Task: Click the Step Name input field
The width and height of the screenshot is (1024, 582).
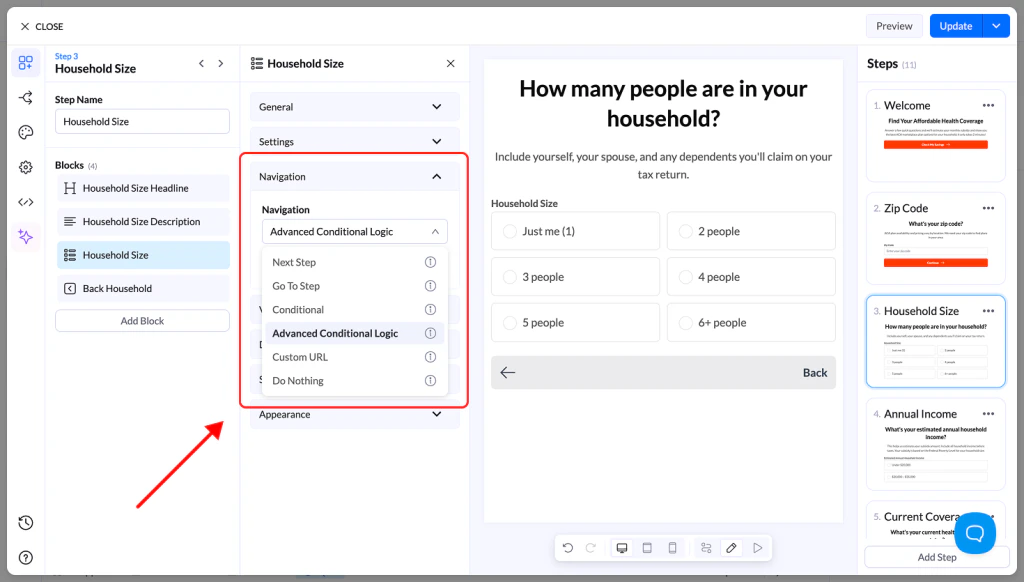Action: [x=142, y=121]
